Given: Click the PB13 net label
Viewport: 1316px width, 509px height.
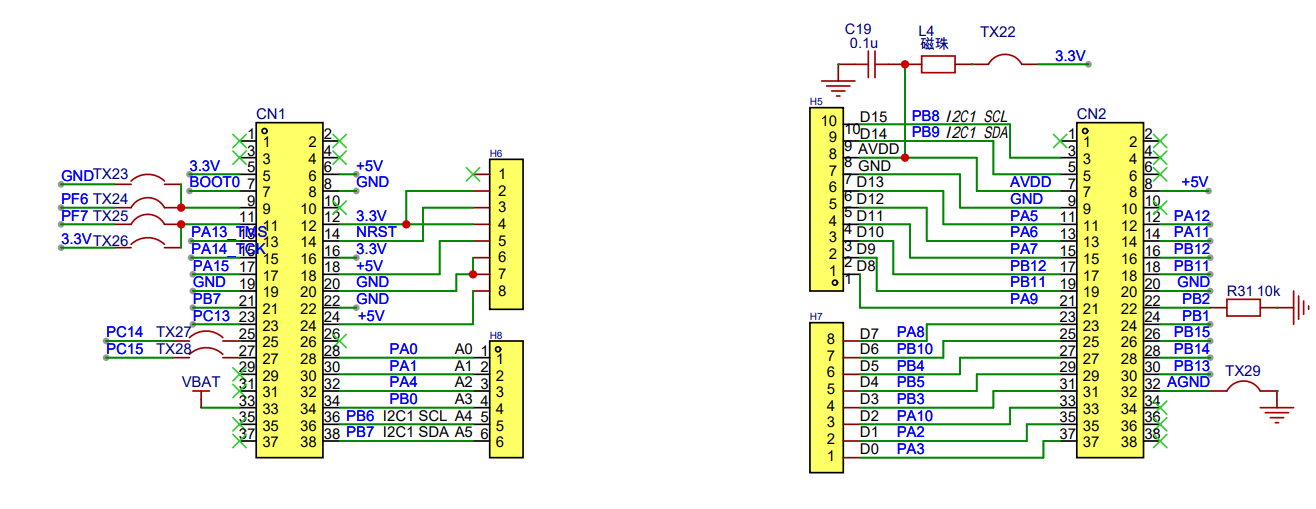Looking at the screenshot, I should (x=1192, y=366).
